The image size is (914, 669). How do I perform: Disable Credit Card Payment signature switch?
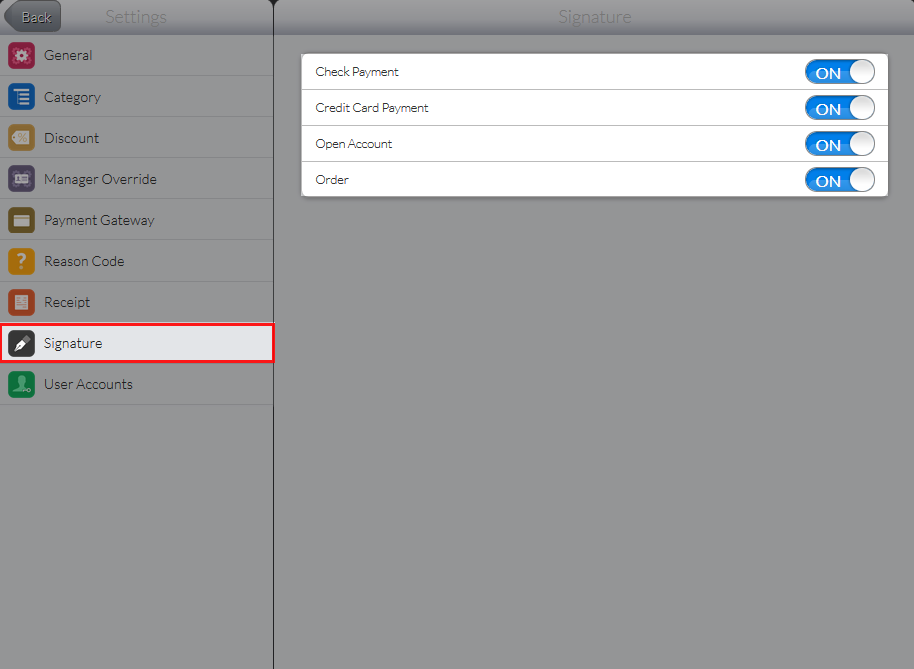click(x=839, y=108)
